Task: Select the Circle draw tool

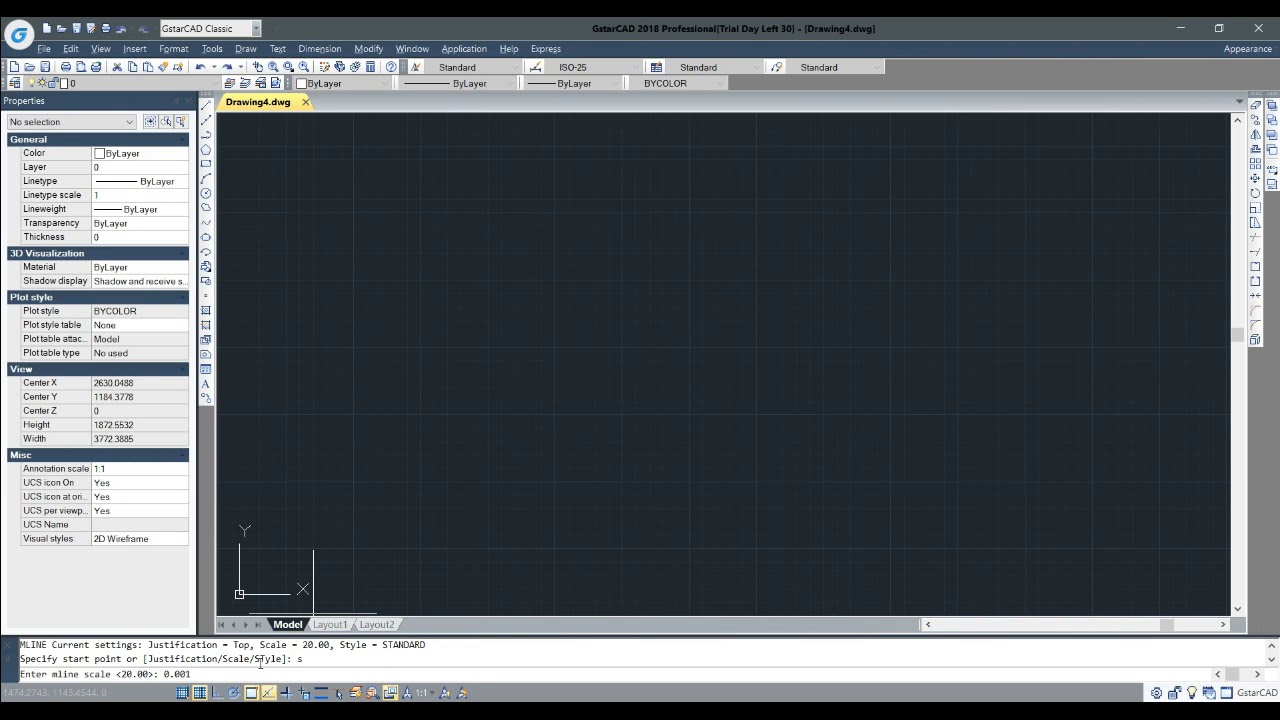Action: [206, 193]
